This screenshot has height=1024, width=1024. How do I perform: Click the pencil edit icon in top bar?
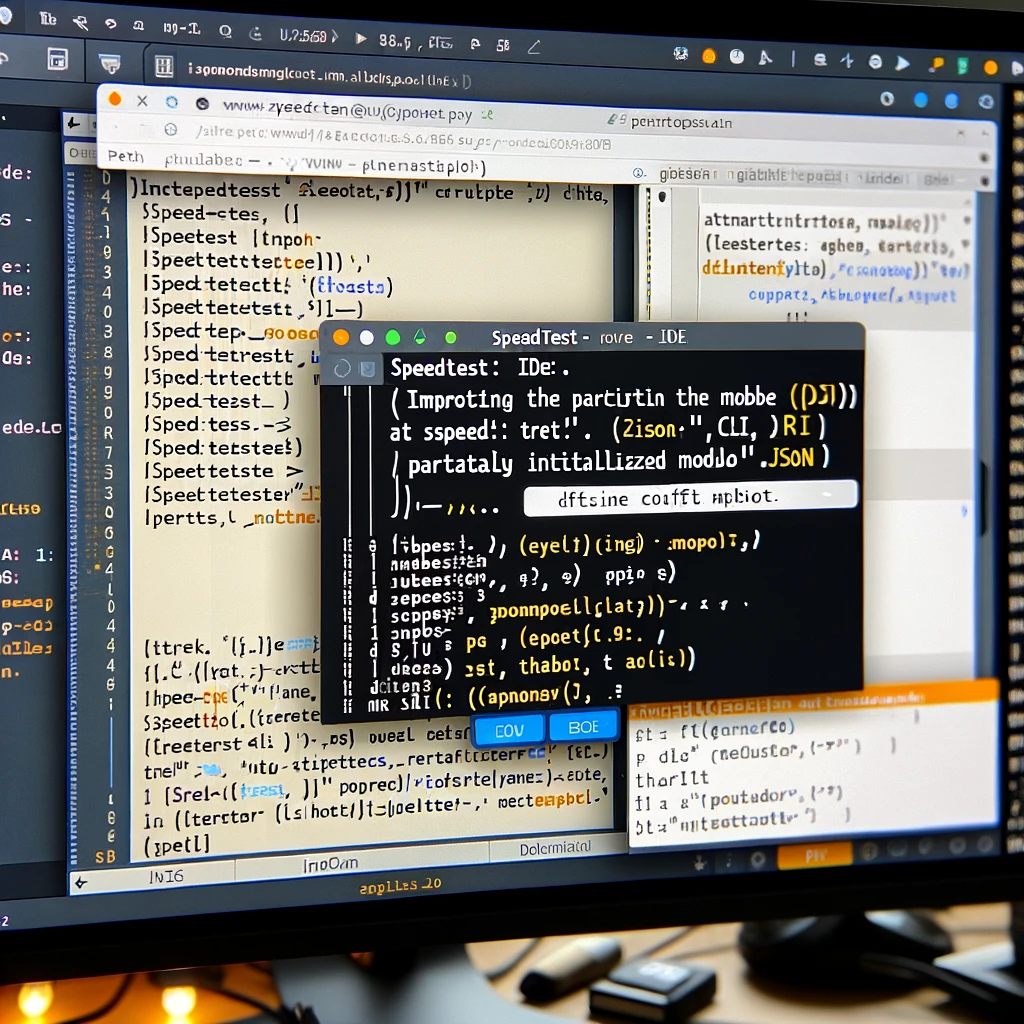click(x=535, y=46)
